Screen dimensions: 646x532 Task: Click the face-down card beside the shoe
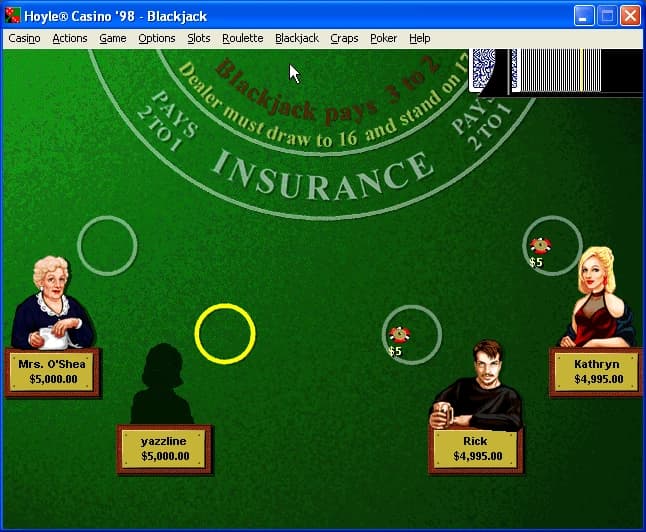click(483, 69)
